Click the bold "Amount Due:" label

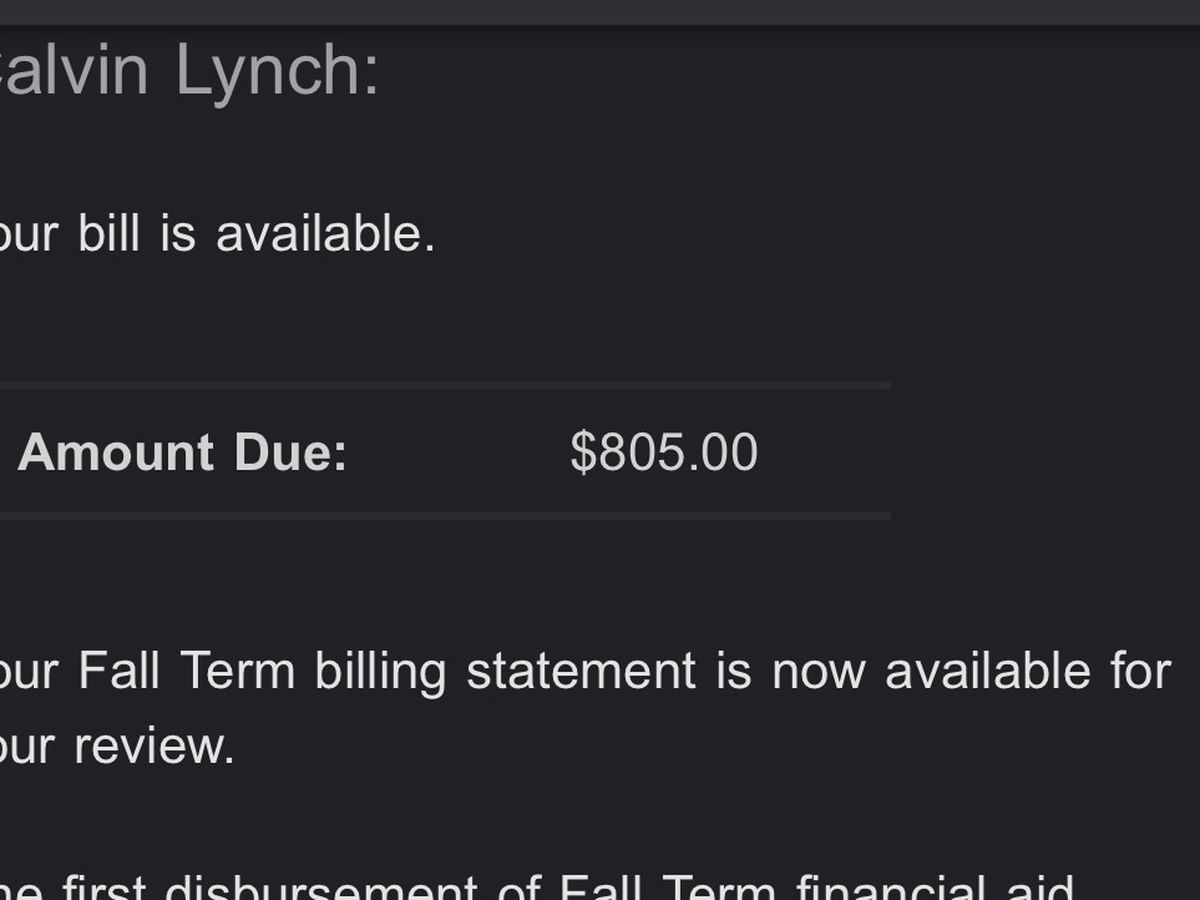[182, 453]
